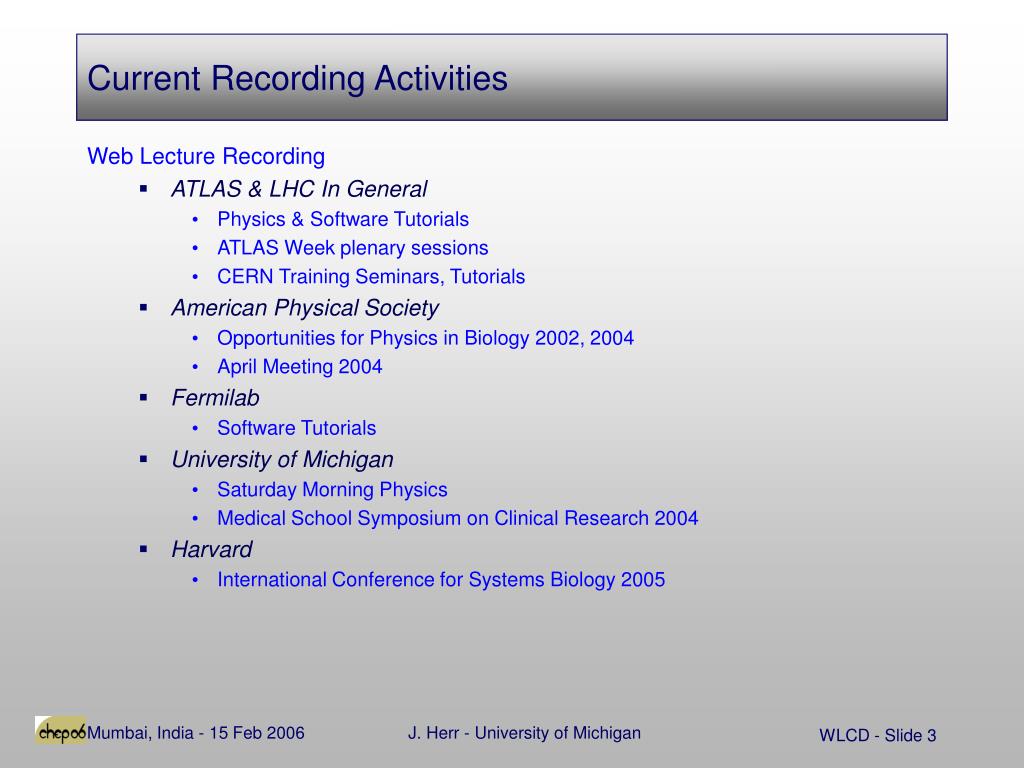Viewport: 1024px width, 768px height.
Task: Select 'ATLAS Week plenary sessions' bullet
Action: pyautogui.click(x=353, y=248)
